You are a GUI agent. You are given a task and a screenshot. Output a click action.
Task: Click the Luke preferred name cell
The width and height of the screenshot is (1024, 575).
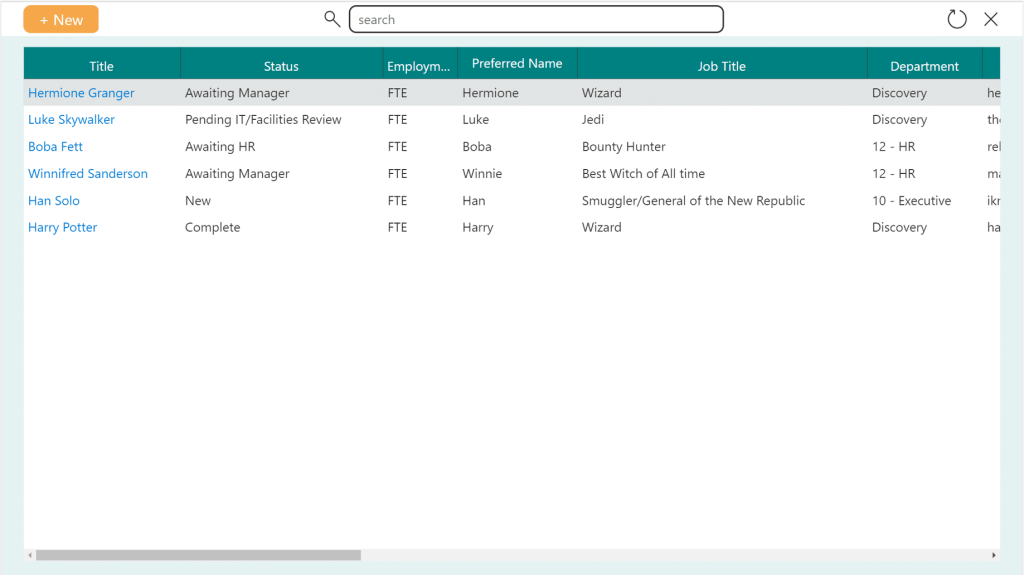[x=475, y=120]
